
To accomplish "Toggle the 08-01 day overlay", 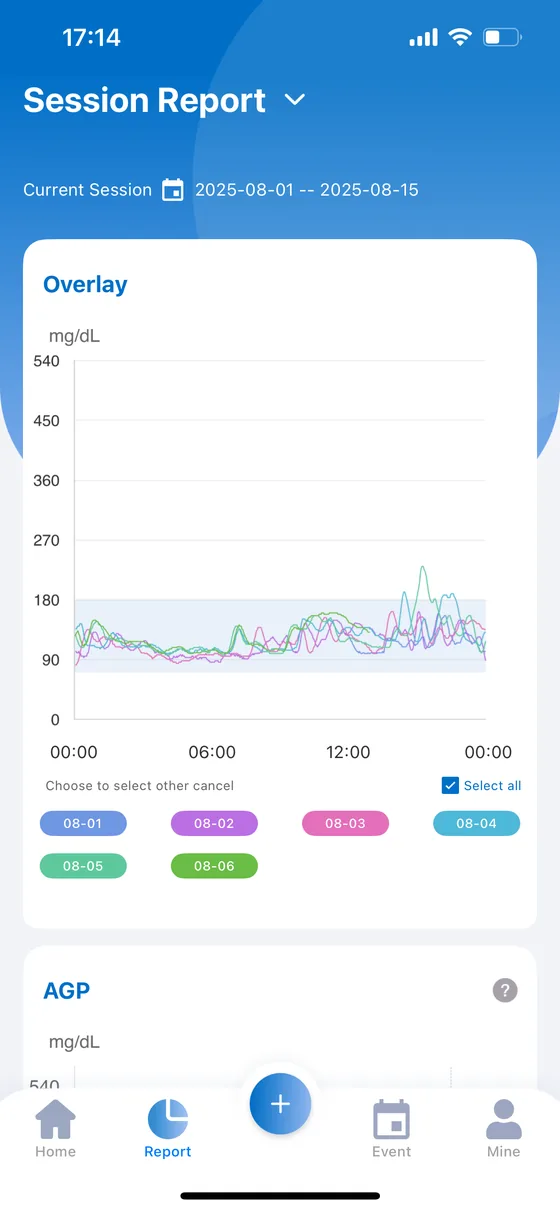I will click(x=83, y=823).
